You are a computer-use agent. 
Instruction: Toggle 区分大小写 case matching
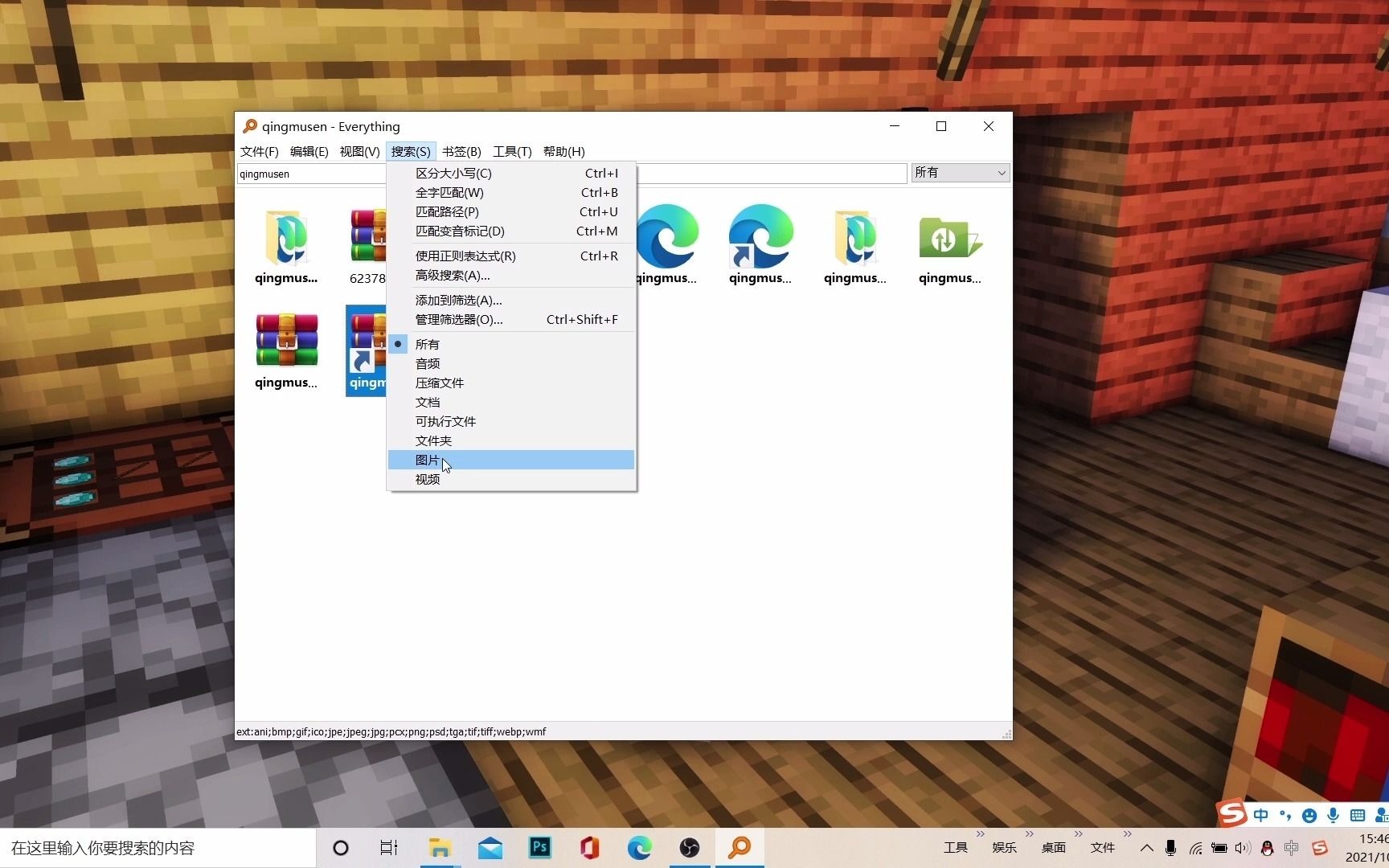pos(511,173)
